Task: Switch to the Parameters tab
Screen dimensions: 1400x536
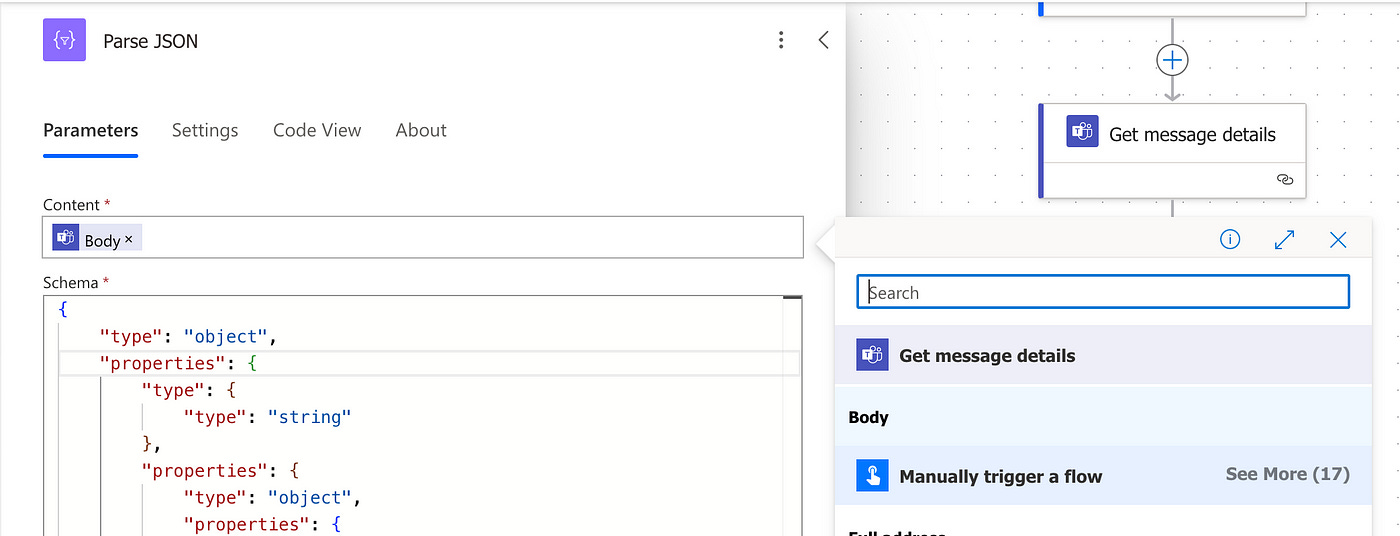Action: pyautogui.click(x=91, y=130)
